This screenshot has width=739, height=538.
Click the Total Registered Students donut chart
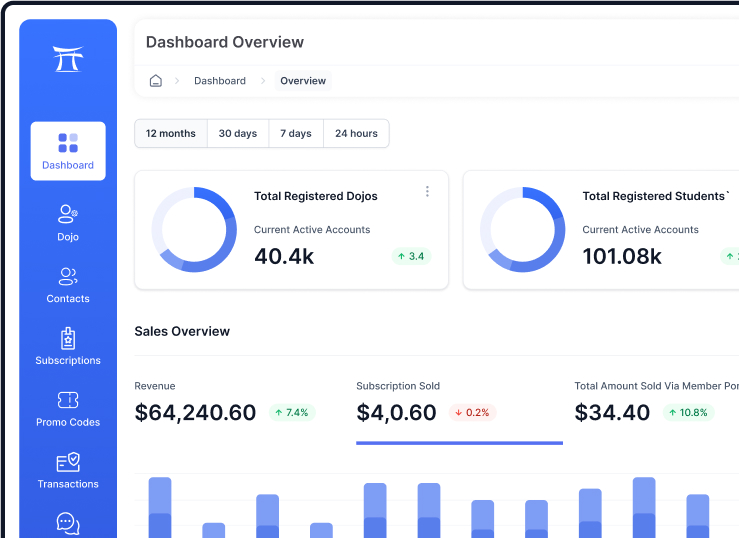[523, 230]
